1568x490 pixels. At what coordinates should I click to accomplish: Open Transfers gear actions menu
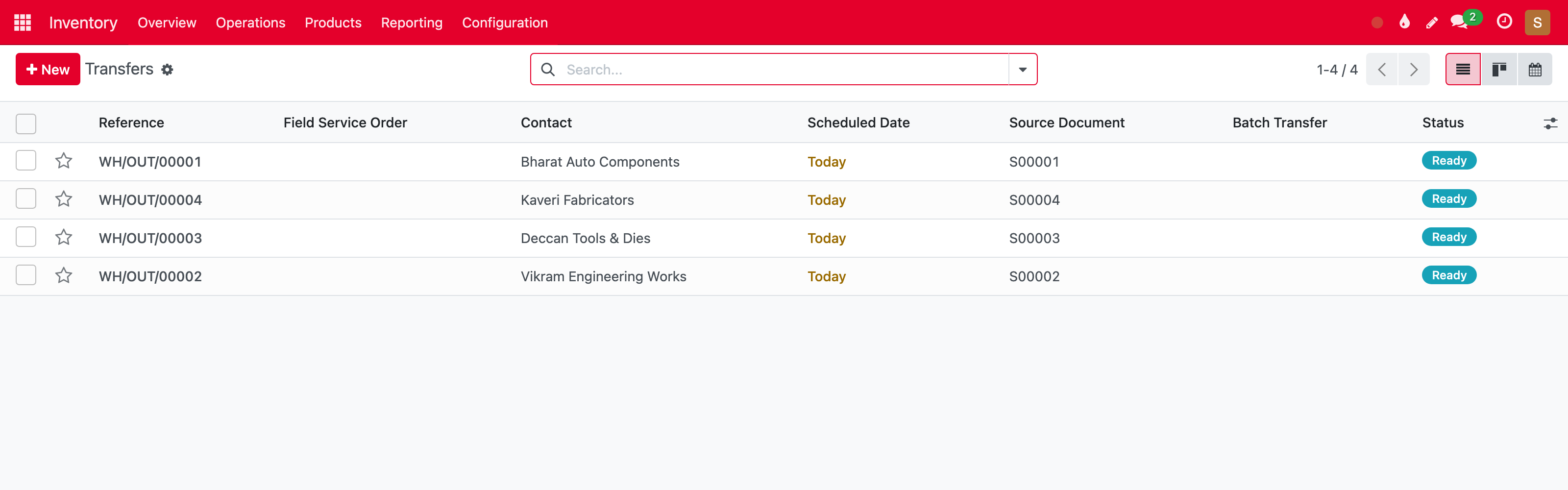click(168, 70)
